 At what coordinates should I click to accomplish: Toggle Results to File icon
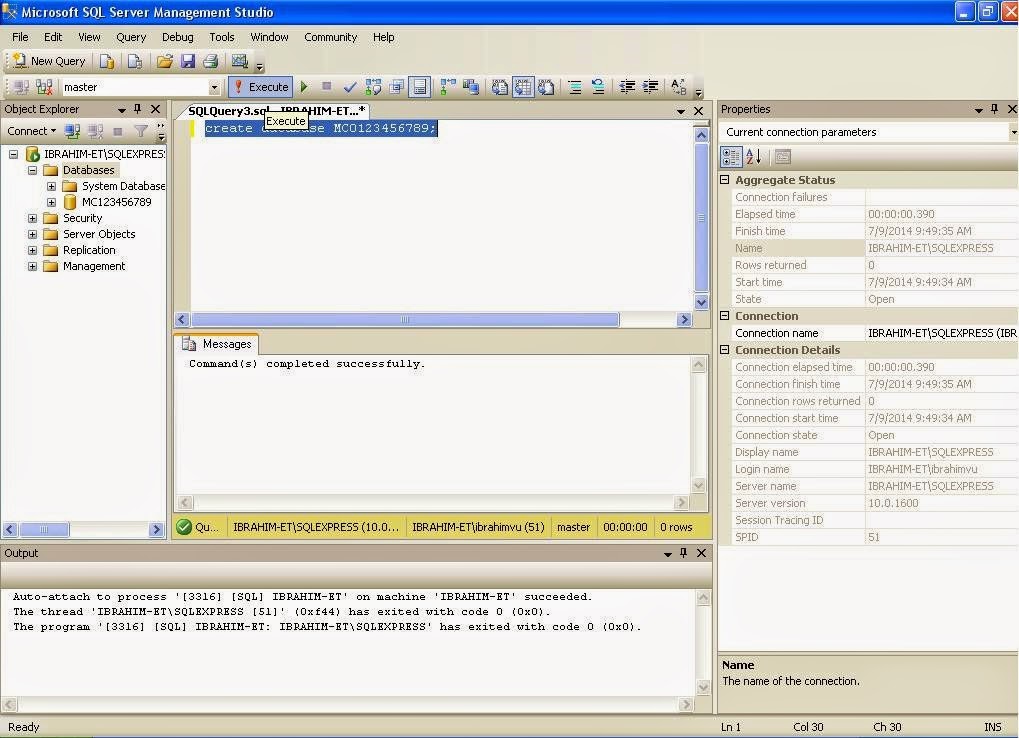coord(546,86)
